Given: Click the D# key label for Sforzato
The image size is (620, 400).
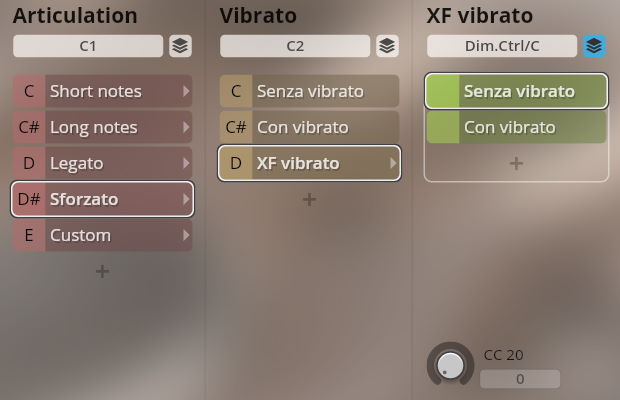Looking at the screenshot, I should tap(29, 199).
